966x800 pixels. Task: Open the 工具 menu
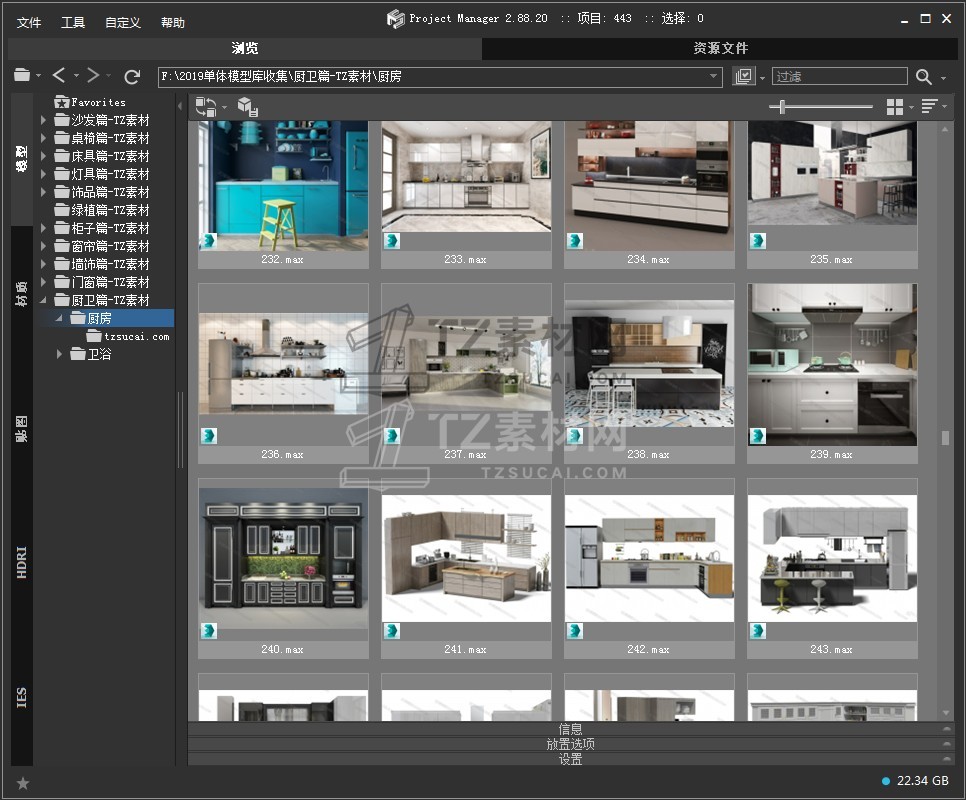coord(73,22)
